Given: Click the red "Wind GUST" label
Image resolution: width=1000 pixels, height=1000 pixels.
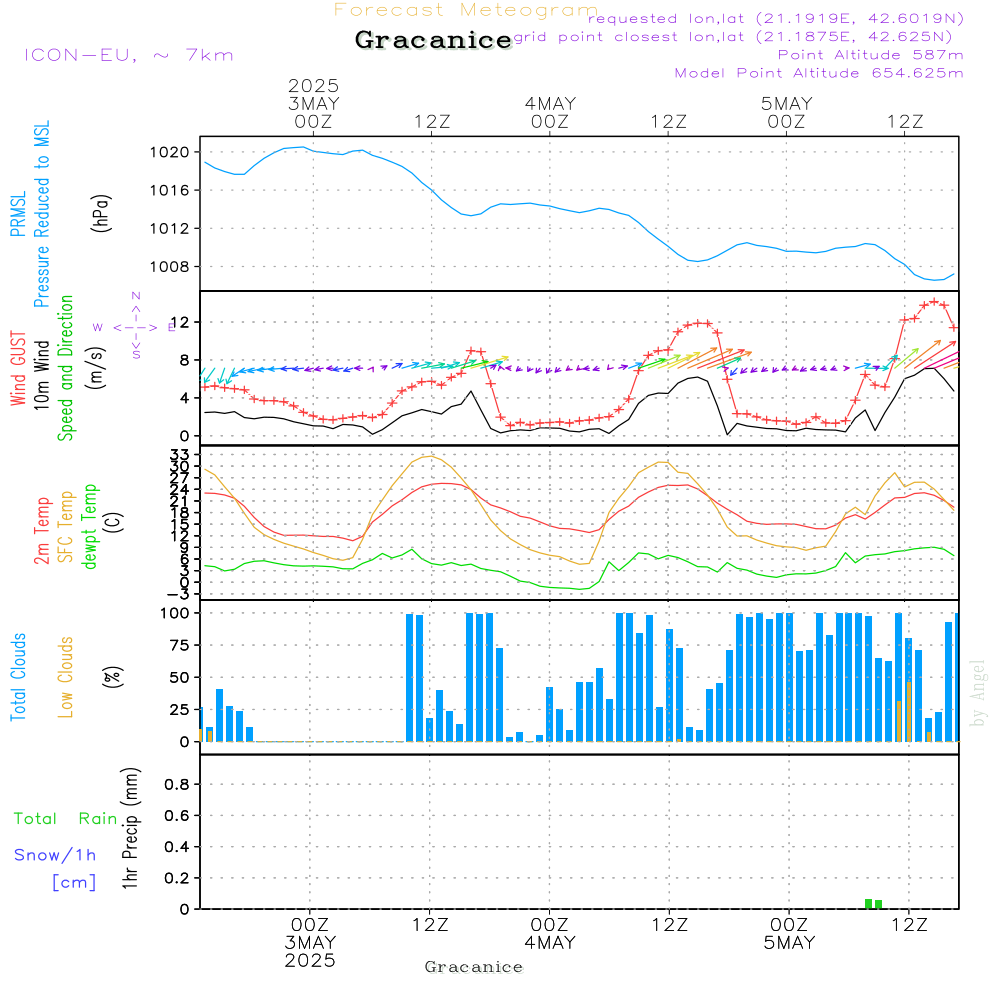Looking at the screenshot, I should pyautogui.click(x=18, y=369).
